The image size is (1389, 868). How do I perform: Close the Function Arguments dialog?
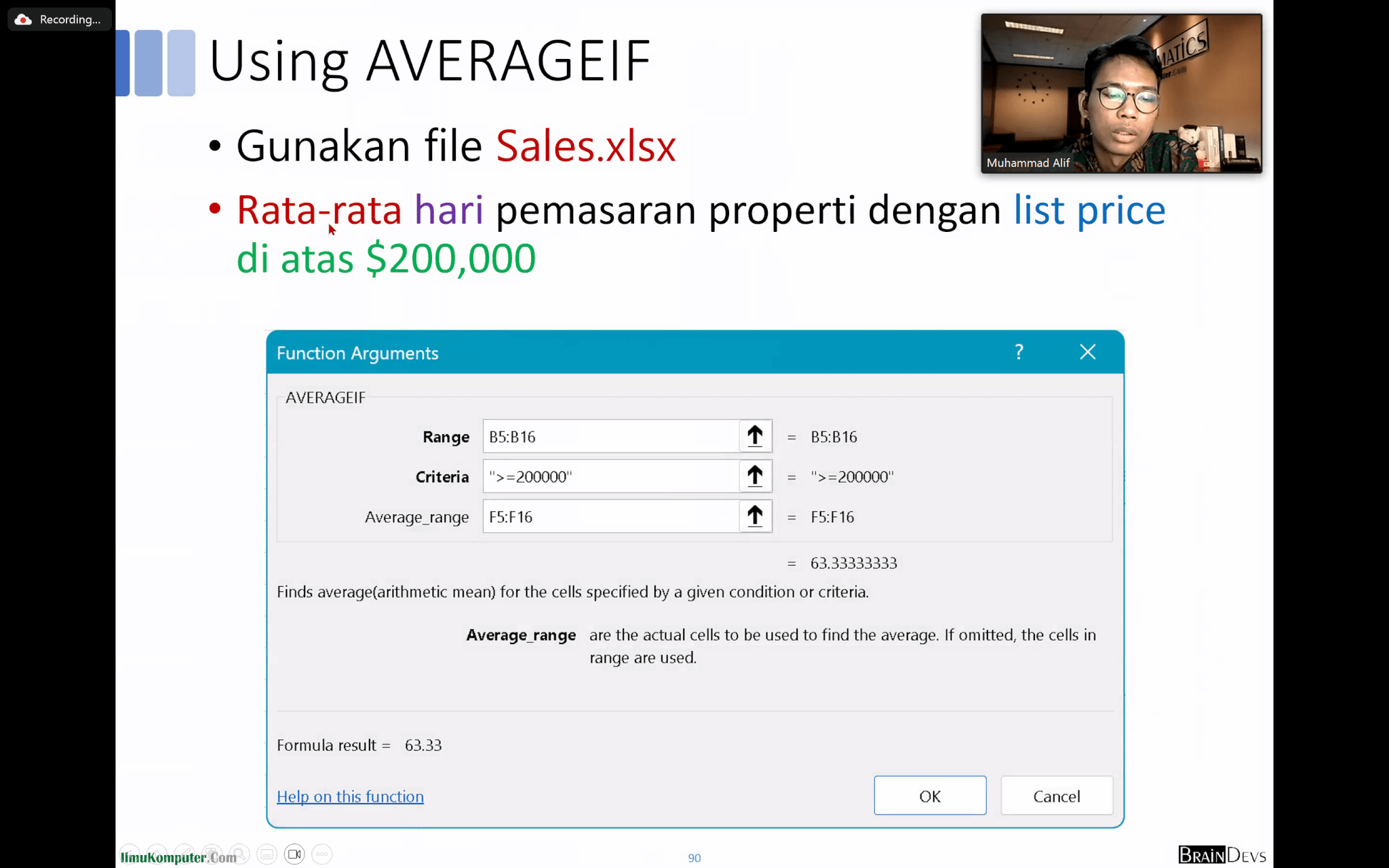click(1087, 352)
